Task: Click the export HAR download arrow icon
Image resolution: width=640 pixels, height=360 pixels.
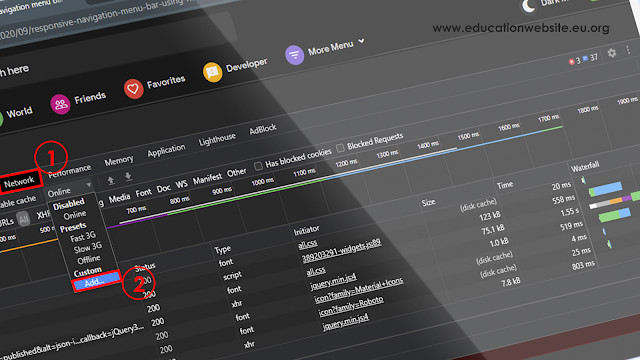Action: [x=128, y=176]
